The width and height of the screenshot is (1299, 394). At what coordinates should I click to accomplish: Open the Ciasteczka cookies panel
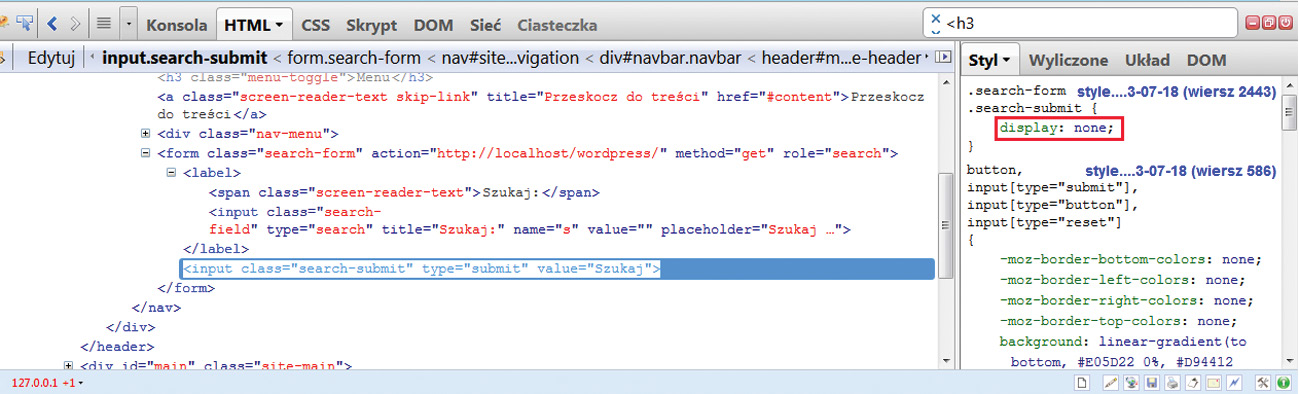coord(557,25)
